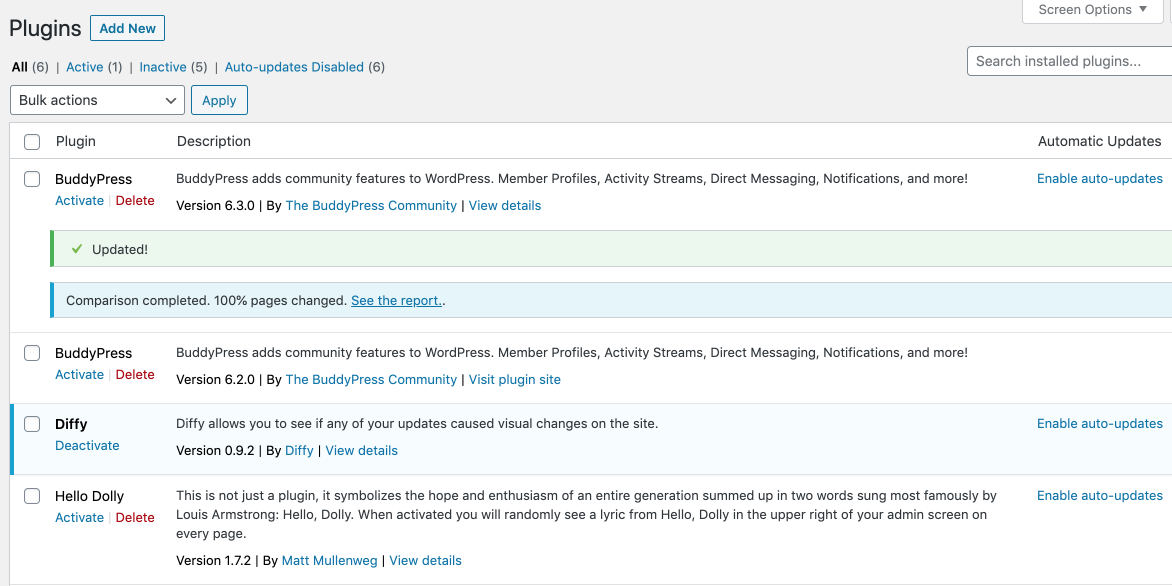The height and width of the screenshot is (586, 1172).
Task: Open The BuddyPress Community link for 6.2.0
Action: [371, 380]
